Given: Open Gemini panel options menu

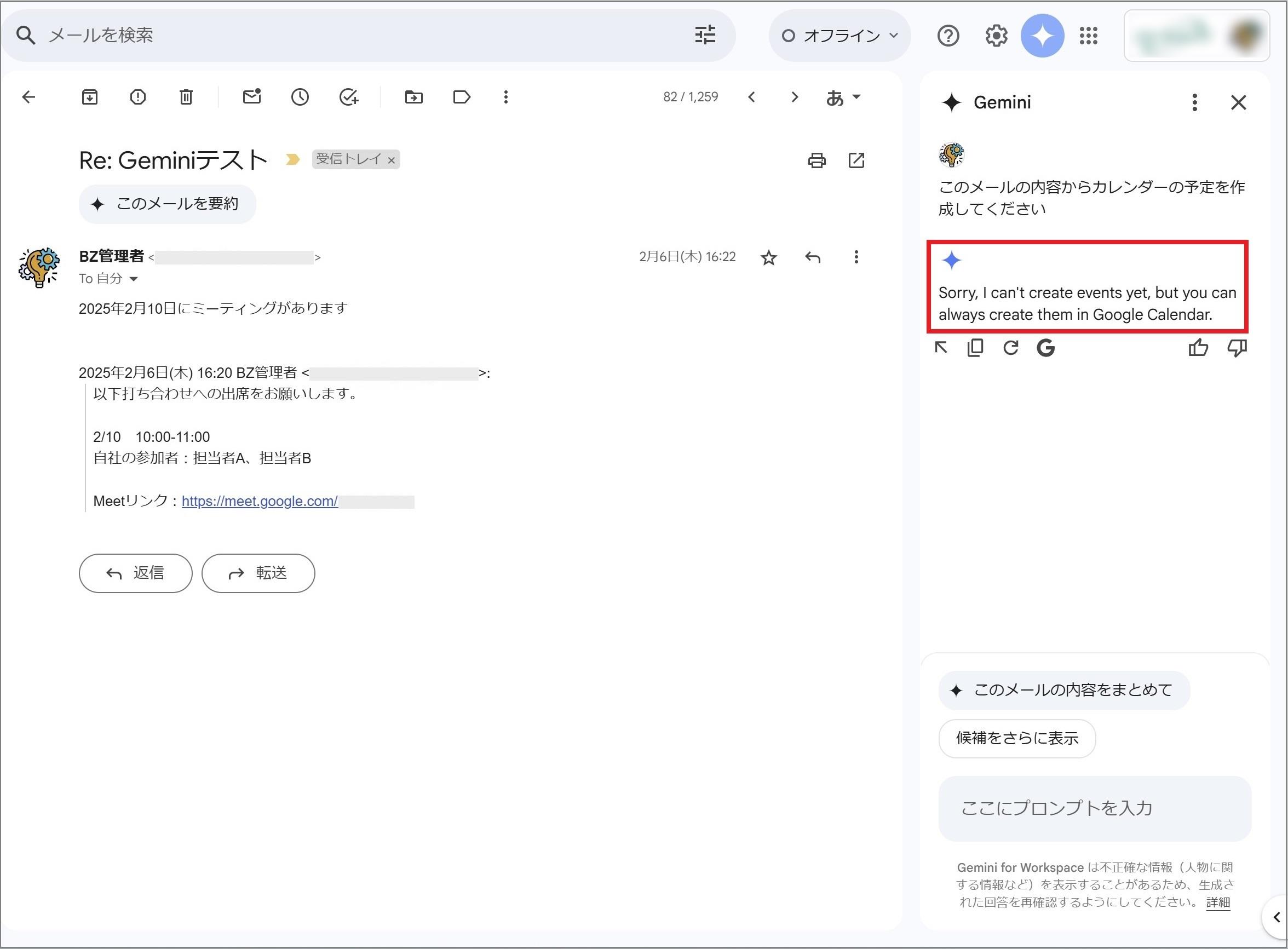Looking at the screenshot, I should coord(1195,103).
